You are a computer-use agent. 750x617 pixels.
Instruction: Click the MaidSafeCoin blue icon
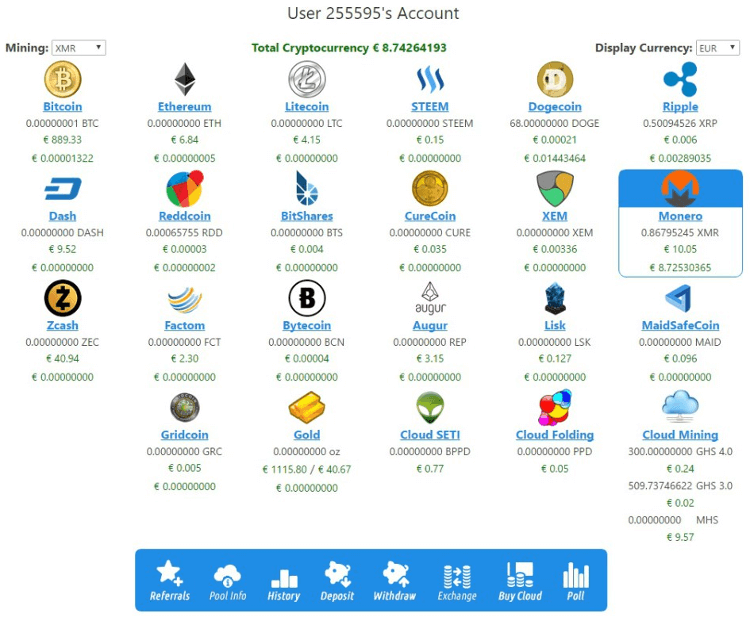coord(678,298)
